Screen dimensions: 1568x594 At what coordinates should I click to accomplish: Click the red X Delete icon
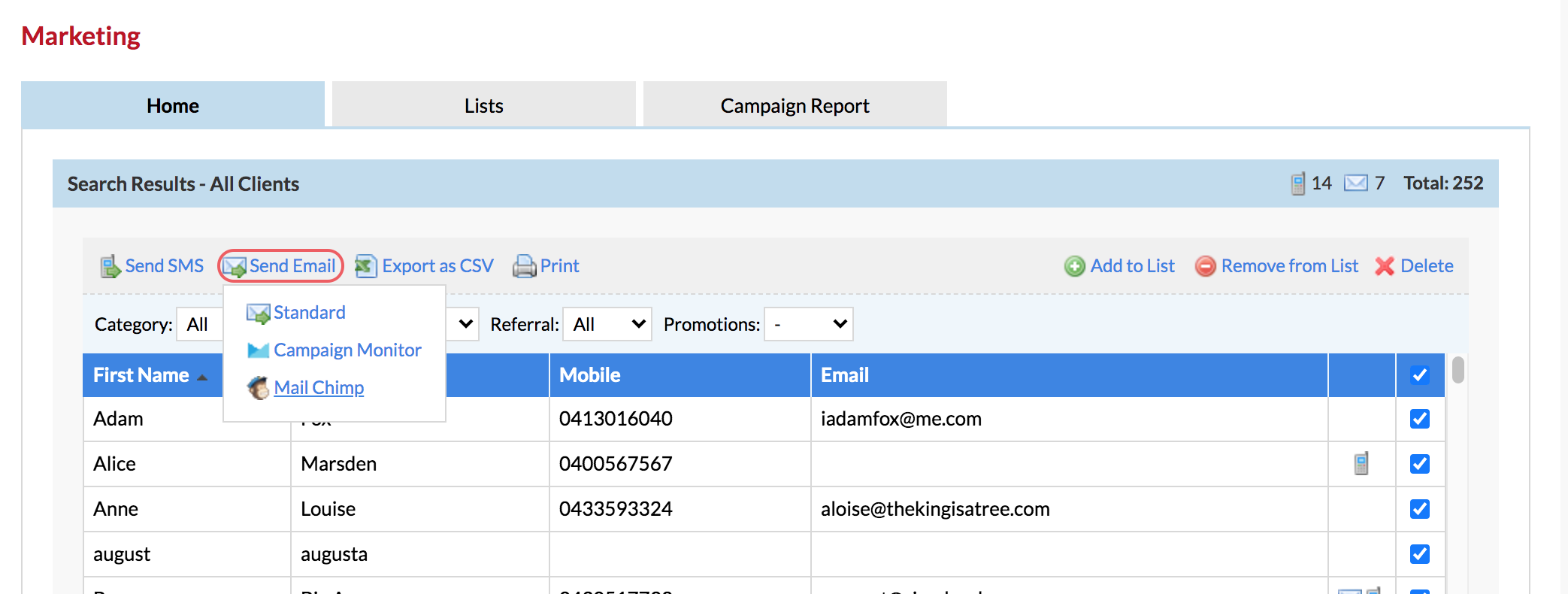click(1385, 266)
